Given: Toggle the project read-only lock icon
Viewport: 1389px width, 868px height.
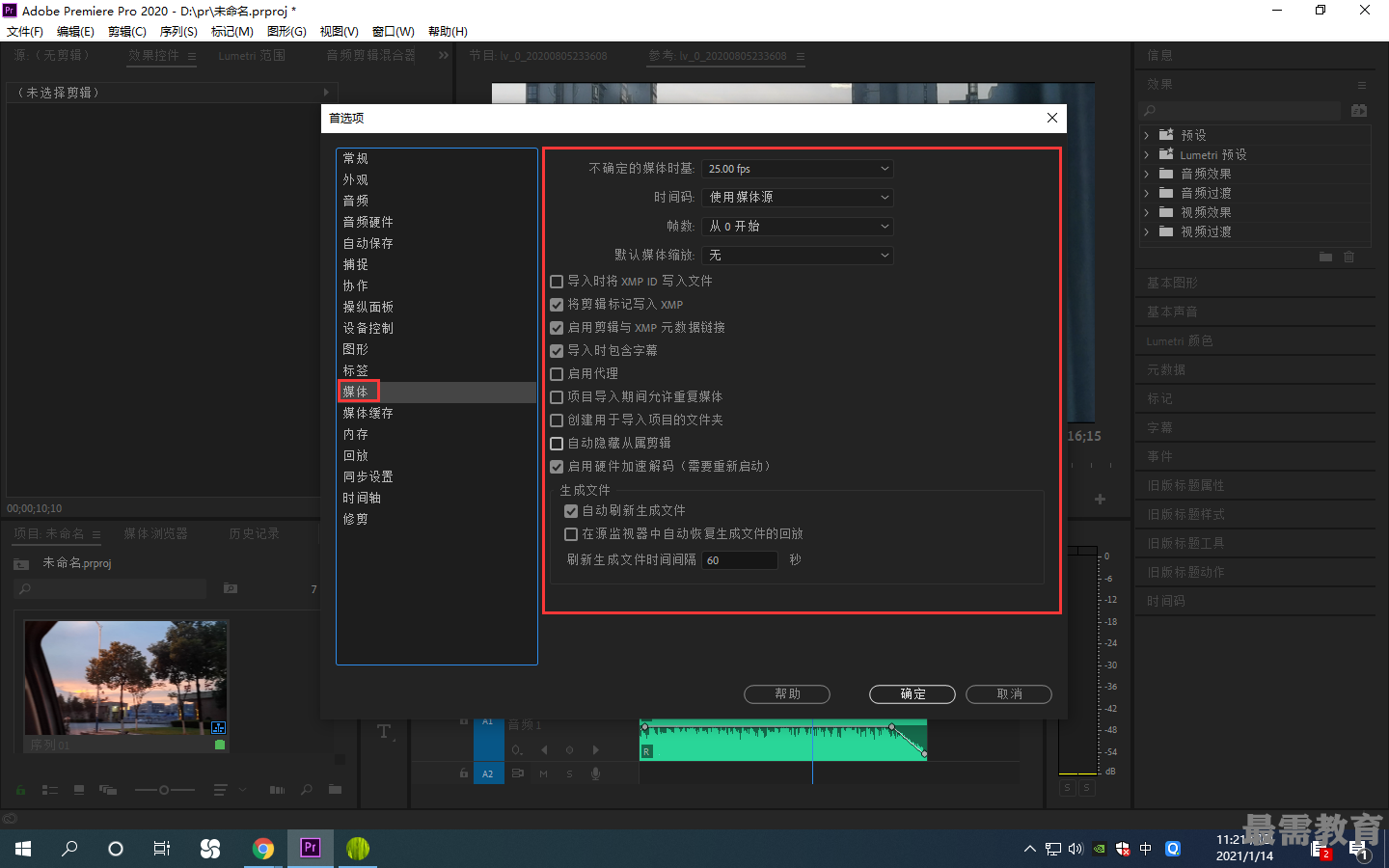Looking at the screenshot, I should point(20,790).
